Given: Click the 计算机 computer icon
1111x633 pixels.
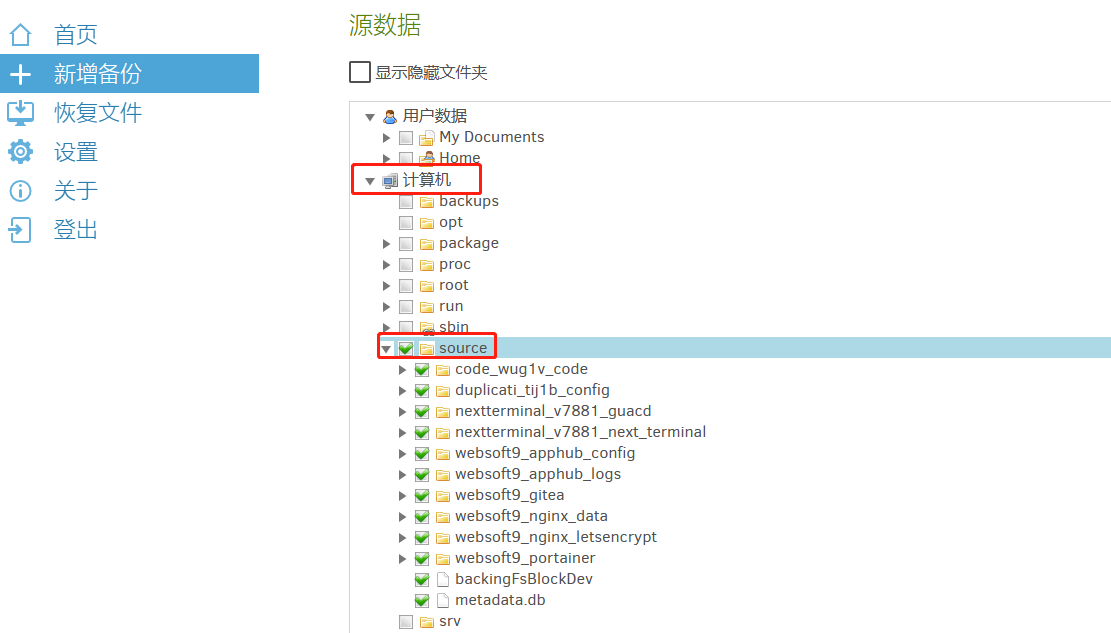Looking at the screenshot, I should pos(390,181).
